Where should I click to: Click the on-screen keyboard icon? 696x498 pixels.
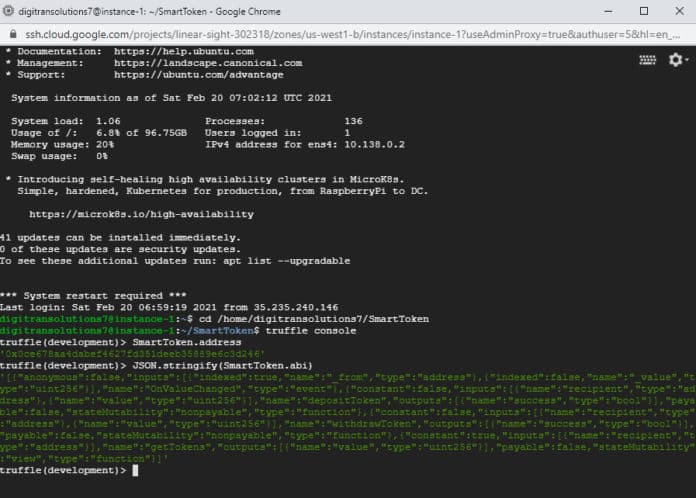(647, 60)
